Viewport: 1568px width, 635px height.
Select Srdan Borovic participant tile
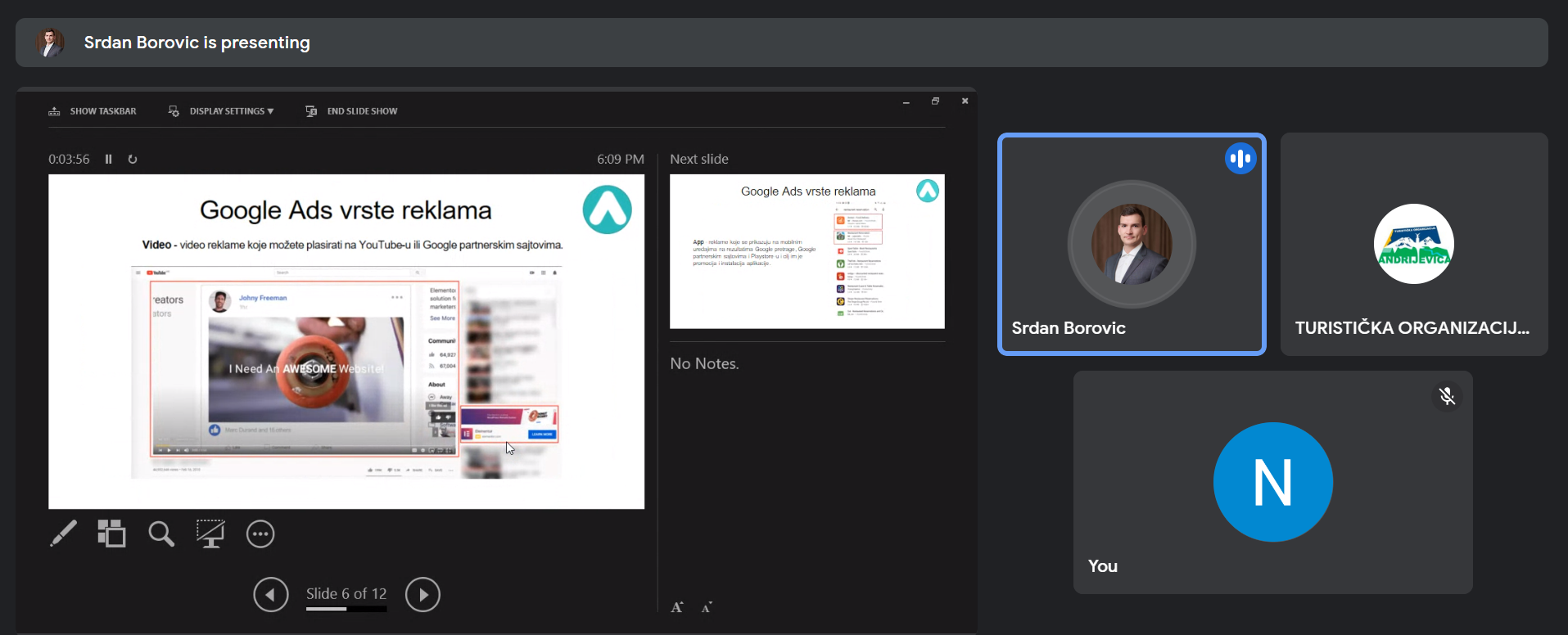[x=1132, y=244]
